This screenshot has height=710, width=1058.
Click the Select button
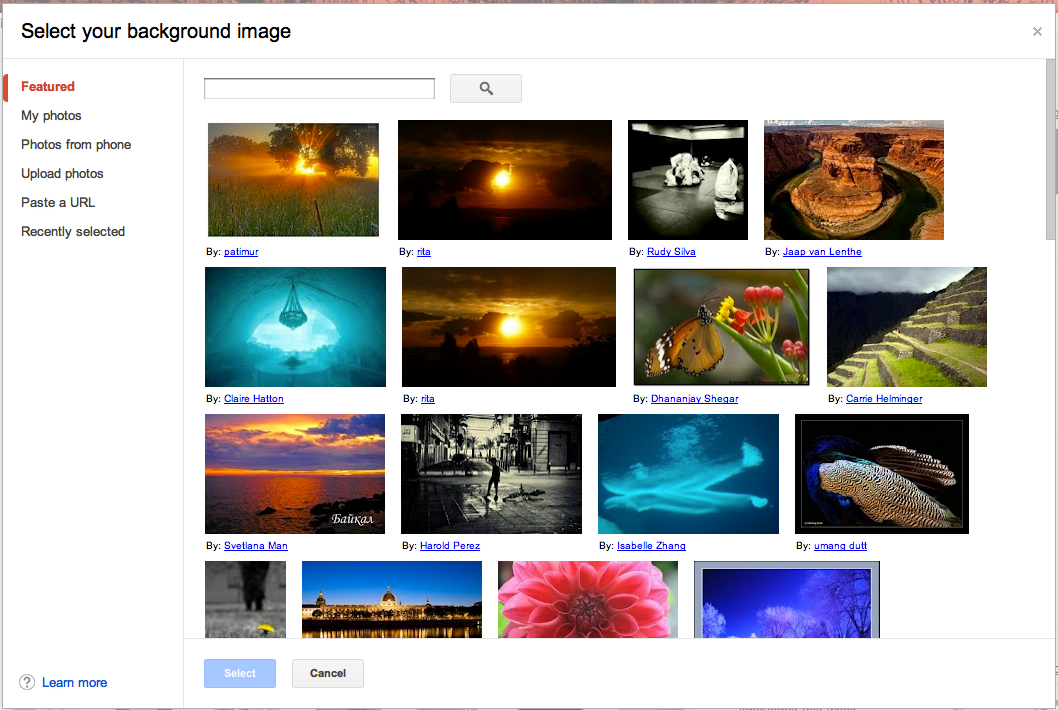pos(239,673)
